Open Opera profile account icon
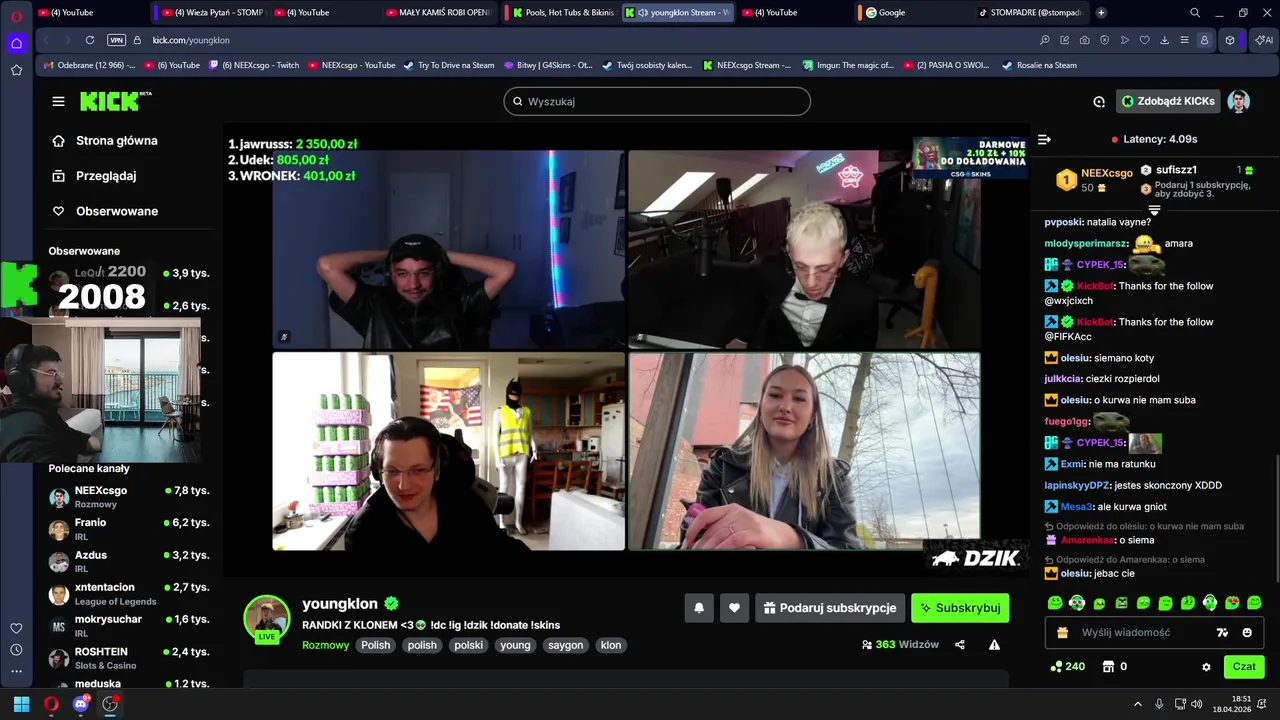The image size is (1280, 720). coord(1205,40)
